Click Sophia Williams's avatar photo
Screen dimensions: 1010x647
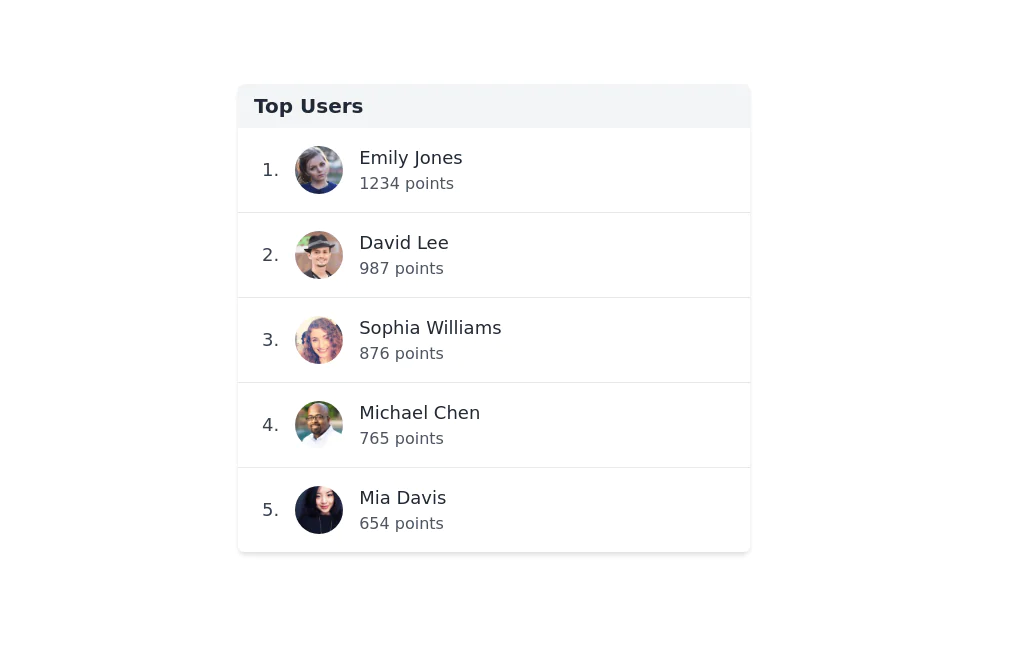tap(318, 340)
